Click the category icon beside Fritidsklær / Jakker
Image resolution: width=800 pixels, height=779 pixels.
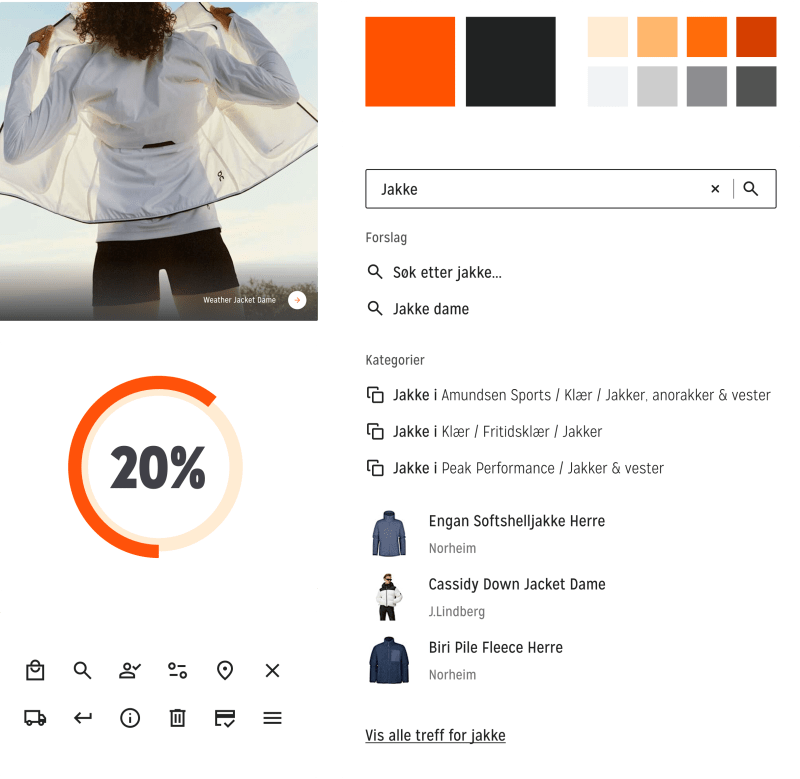click(x=375, y=432)
